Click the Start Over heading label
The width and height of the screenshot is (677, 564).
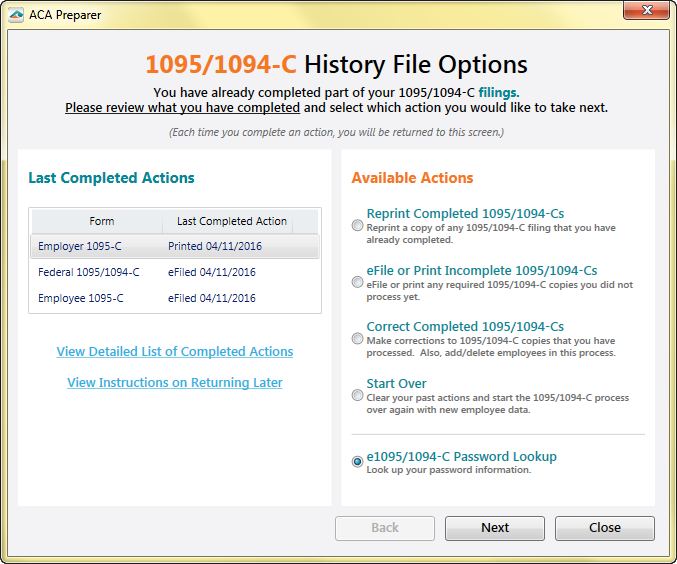(396, 384)
